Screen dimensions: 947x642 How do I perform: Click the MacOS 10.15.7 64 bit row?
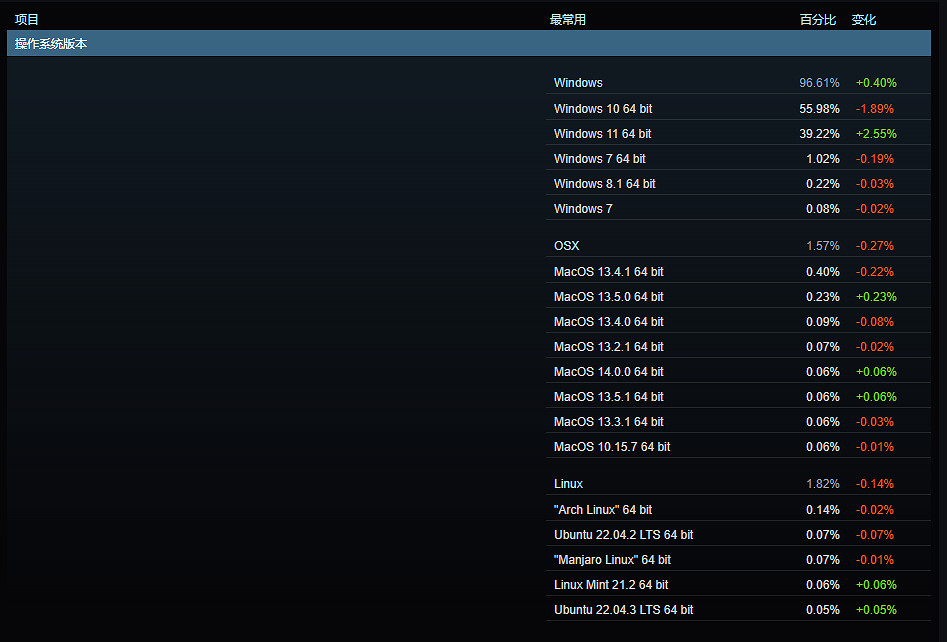612,446
